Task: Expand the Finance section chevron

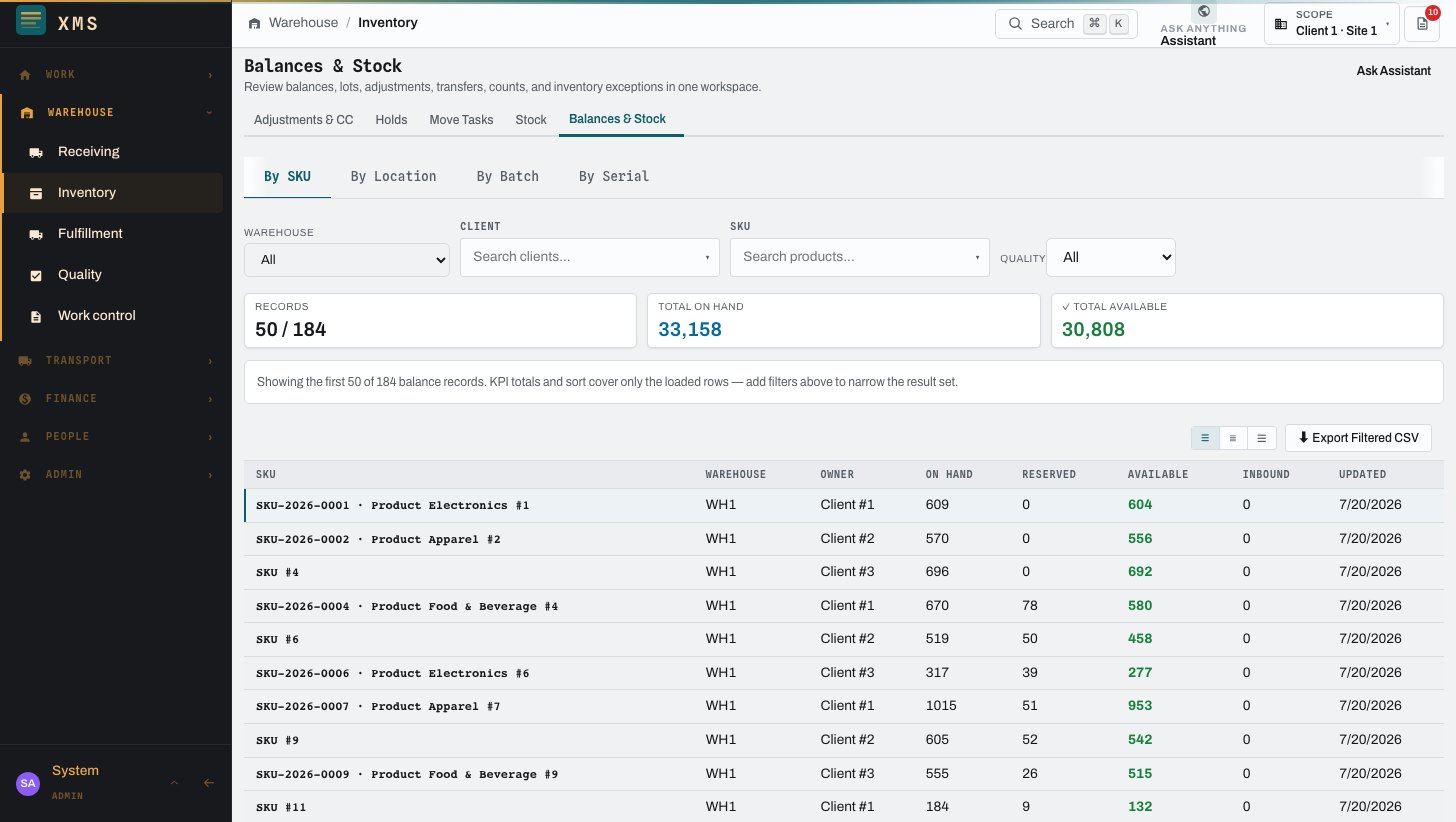Action: [210, 398]
